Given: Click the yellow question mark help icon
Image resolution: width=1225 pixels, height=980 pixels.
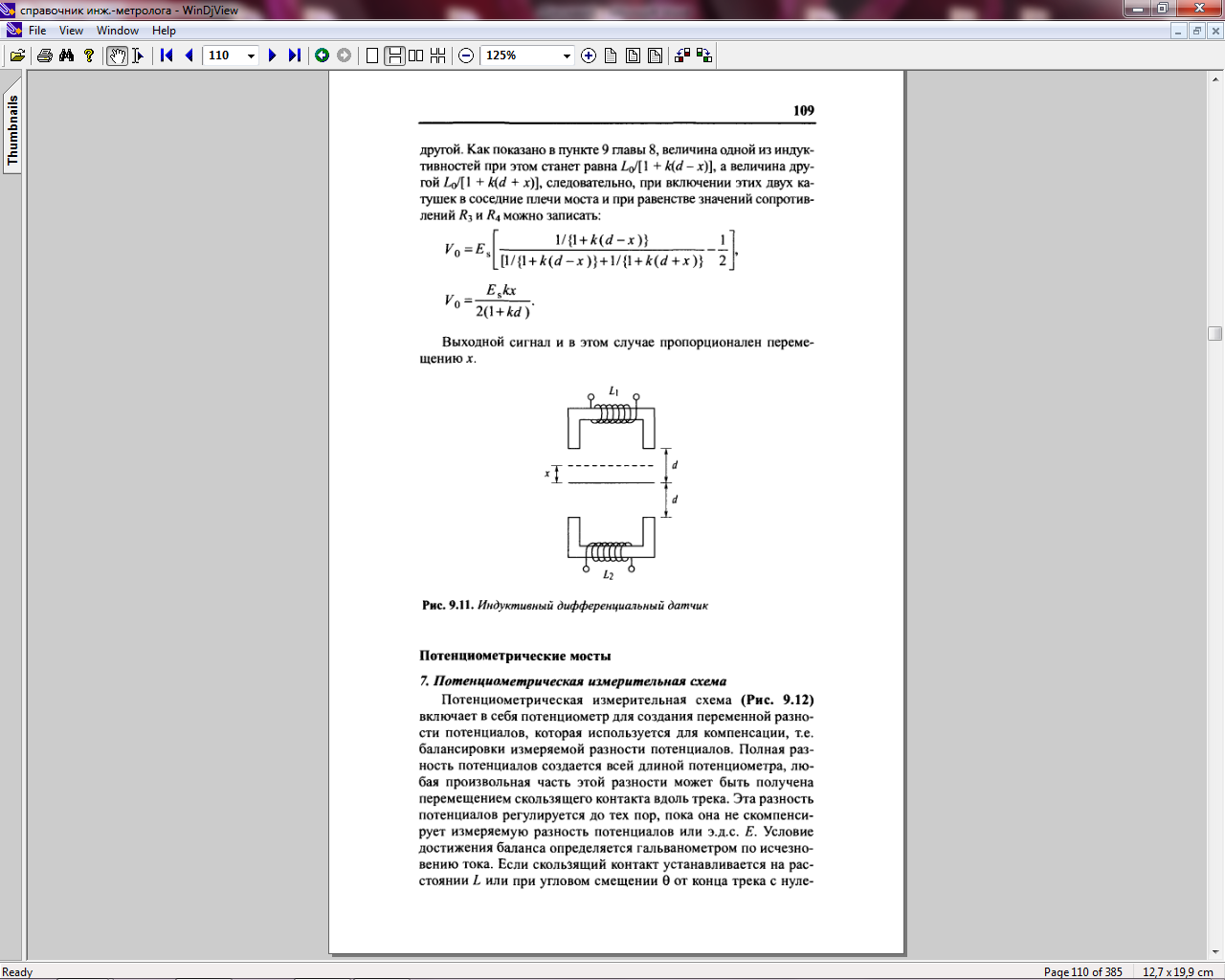Looking at the screenshot, I should coord(89,56).
